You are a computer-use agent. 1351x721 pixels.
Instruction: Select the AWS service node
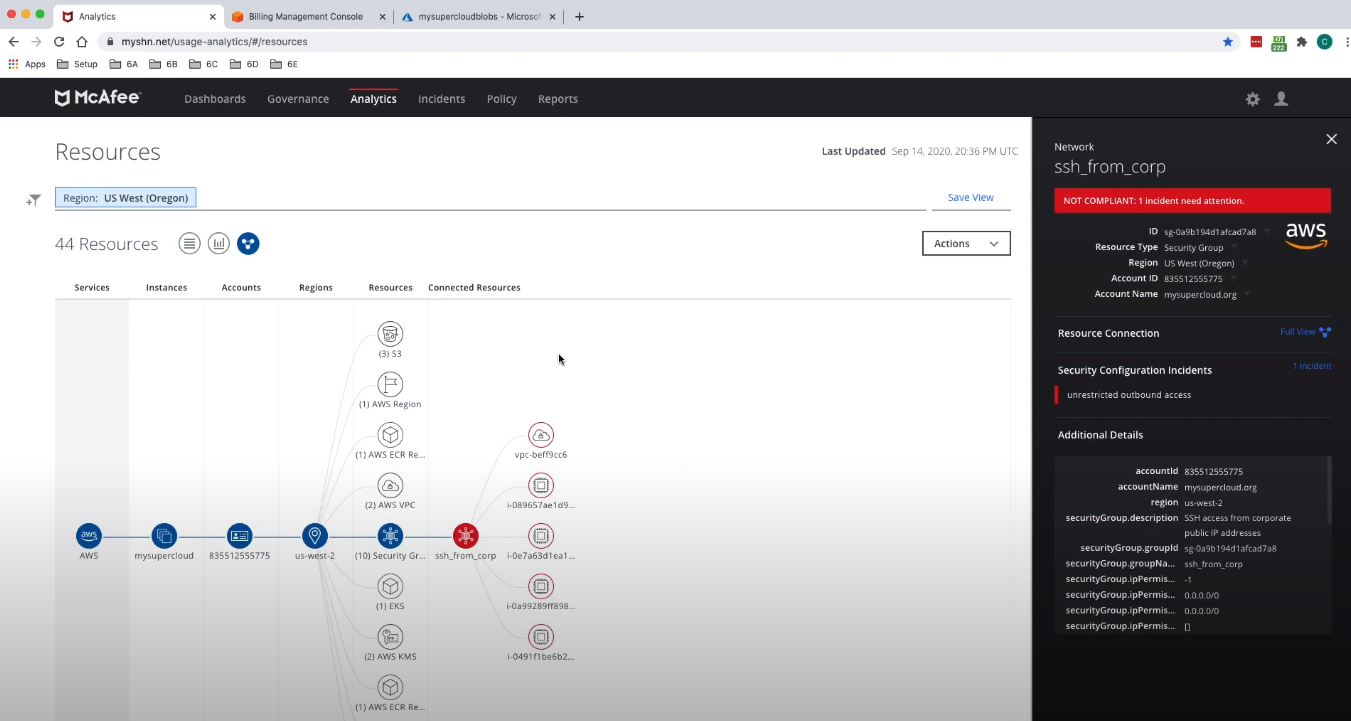pyautogui.click(x=89, y=535)
